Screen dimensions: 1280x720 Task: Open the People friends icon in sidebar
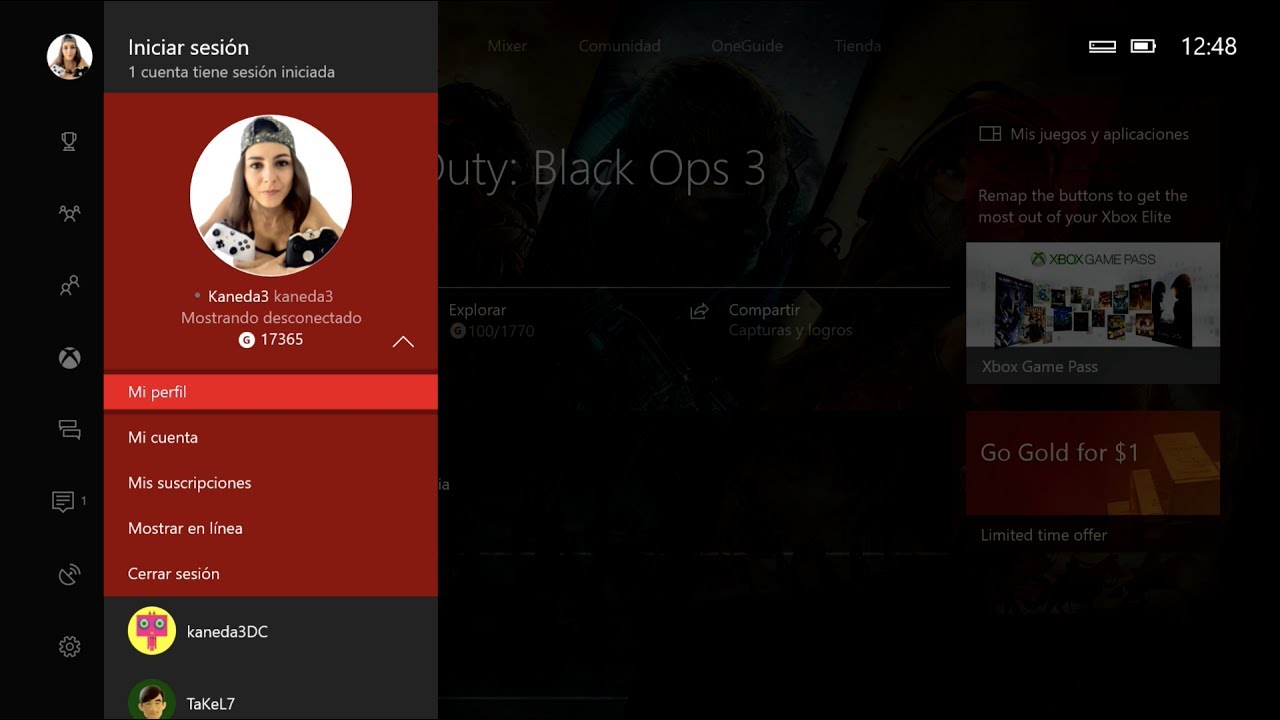[69, 286]
